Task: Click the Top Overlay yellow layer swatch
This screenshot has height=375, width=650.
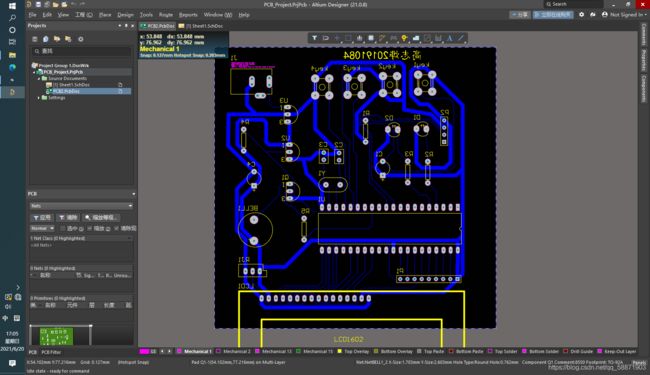Action: point(340,351)
